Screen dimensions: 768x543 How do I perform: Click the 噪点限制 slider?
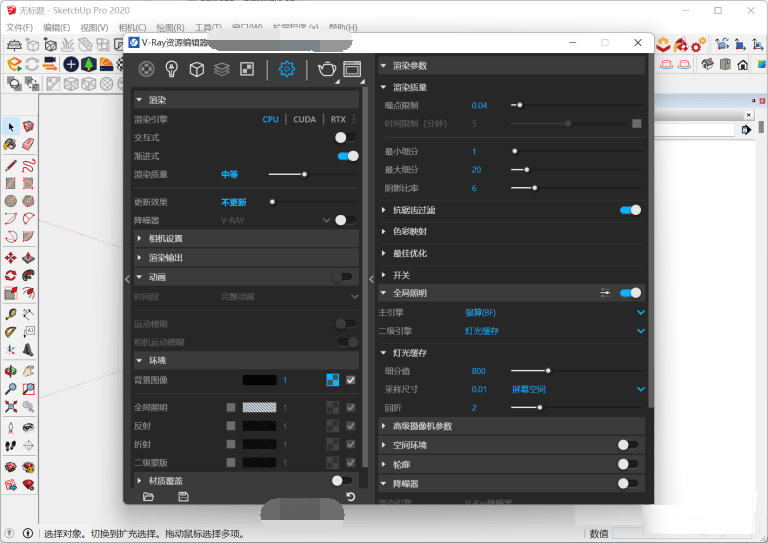[576, 105]
